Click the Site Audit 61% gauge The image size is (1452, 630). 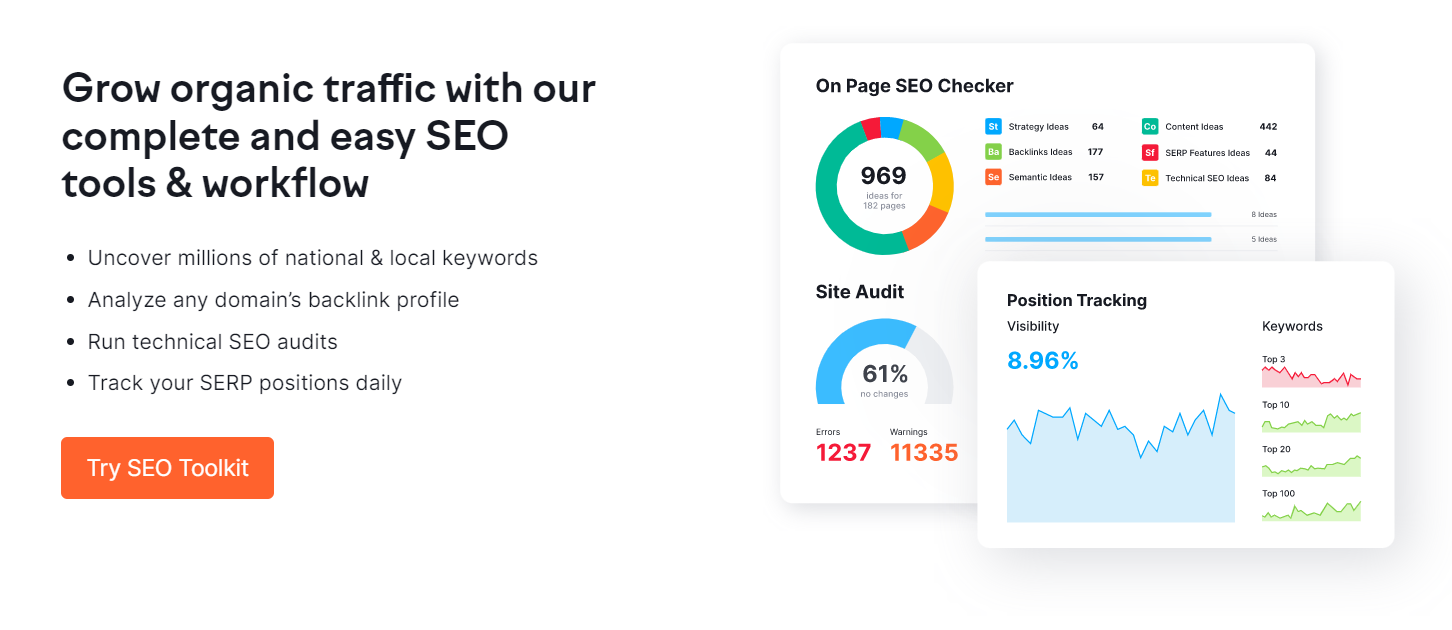[884, 370]
